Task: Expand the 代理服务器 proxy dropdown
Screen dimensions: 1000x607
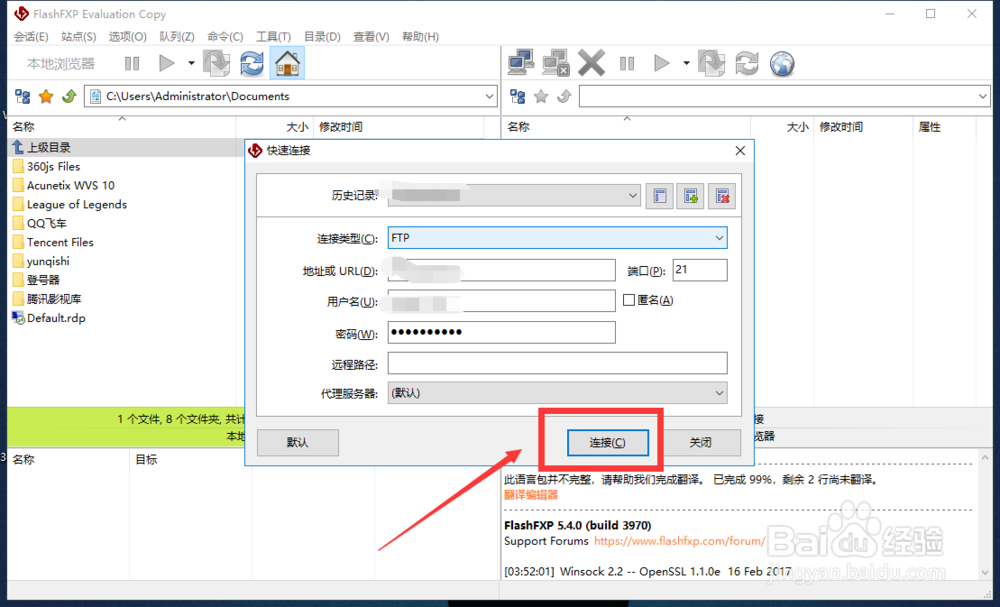Action: pos(719,393)
